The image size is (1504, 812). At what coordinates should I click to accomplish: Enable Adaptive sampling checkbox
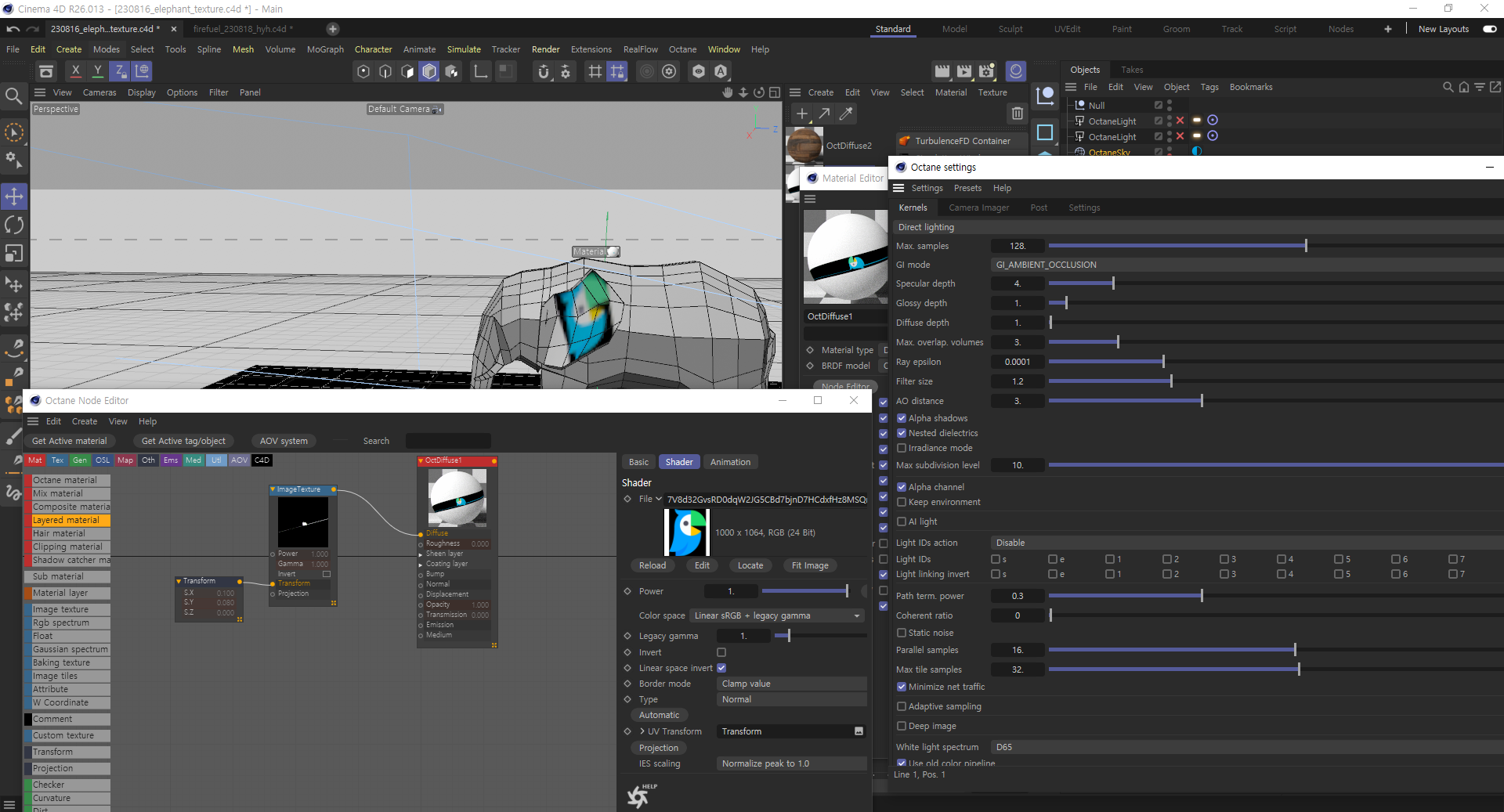pos(902,706)
